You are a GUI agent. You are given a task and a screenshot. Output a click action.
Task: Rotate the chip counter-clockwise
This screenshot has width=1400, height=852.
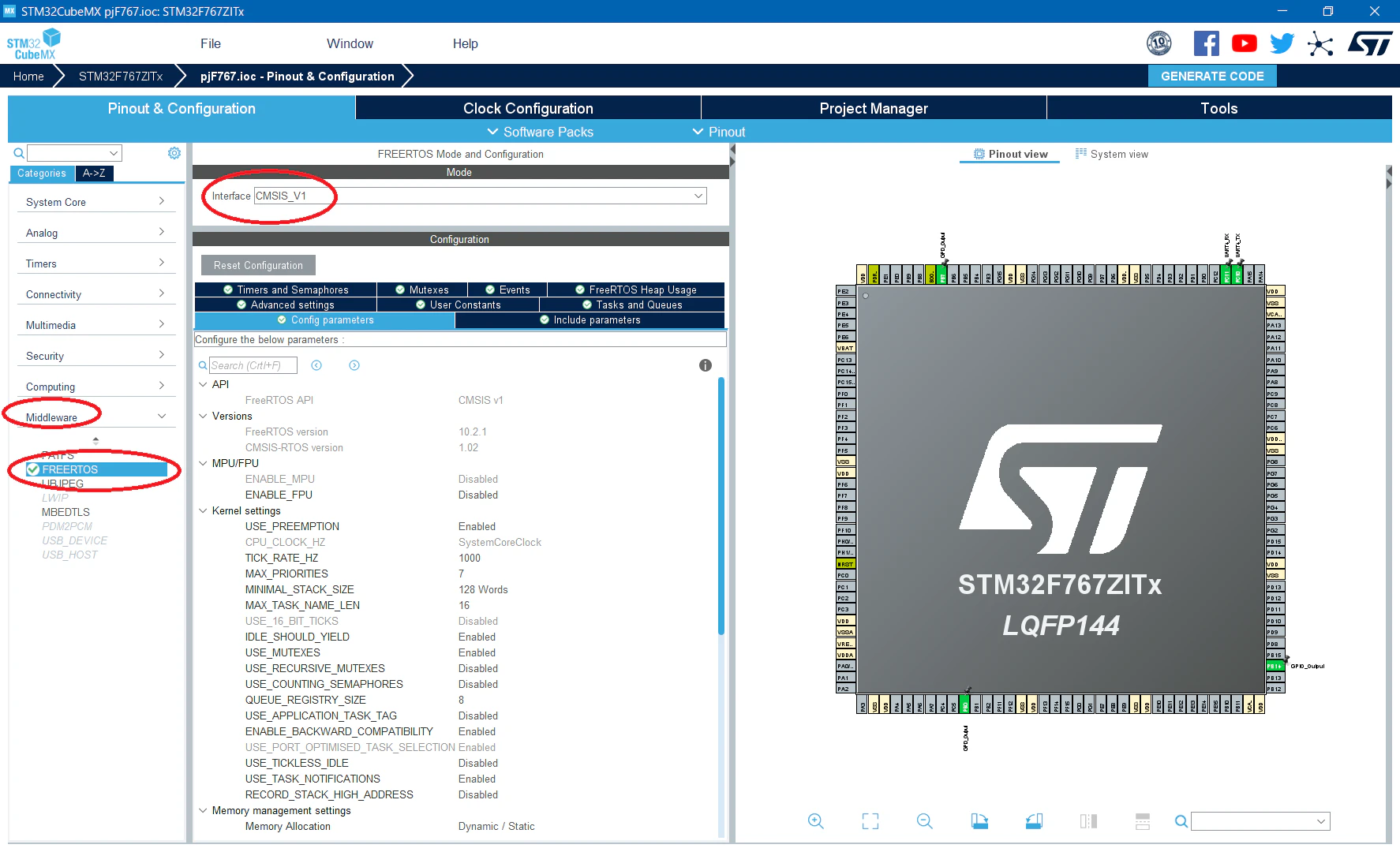(1034, 821)
